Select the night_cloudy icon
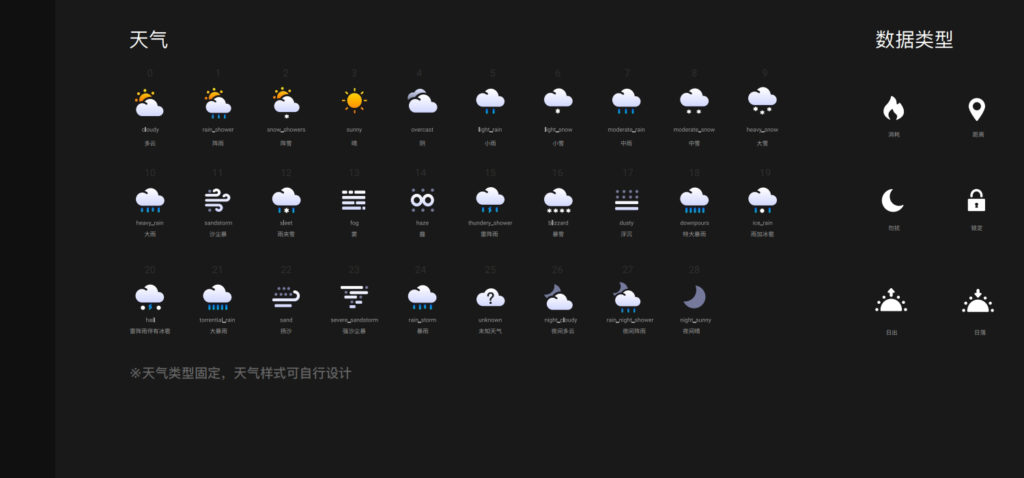The height and width of the screenshot is (478, 1024). click(x=558, y=297)
